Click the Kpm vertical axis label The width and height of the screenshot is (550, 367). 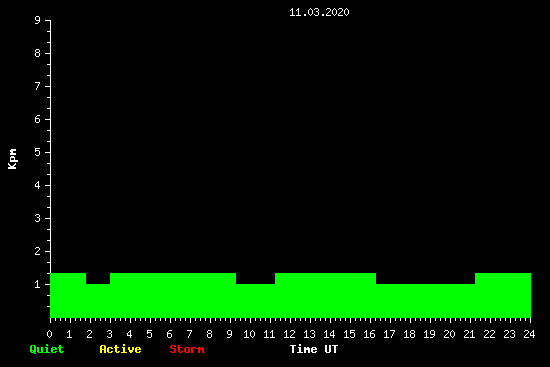(x=12, y=159)
